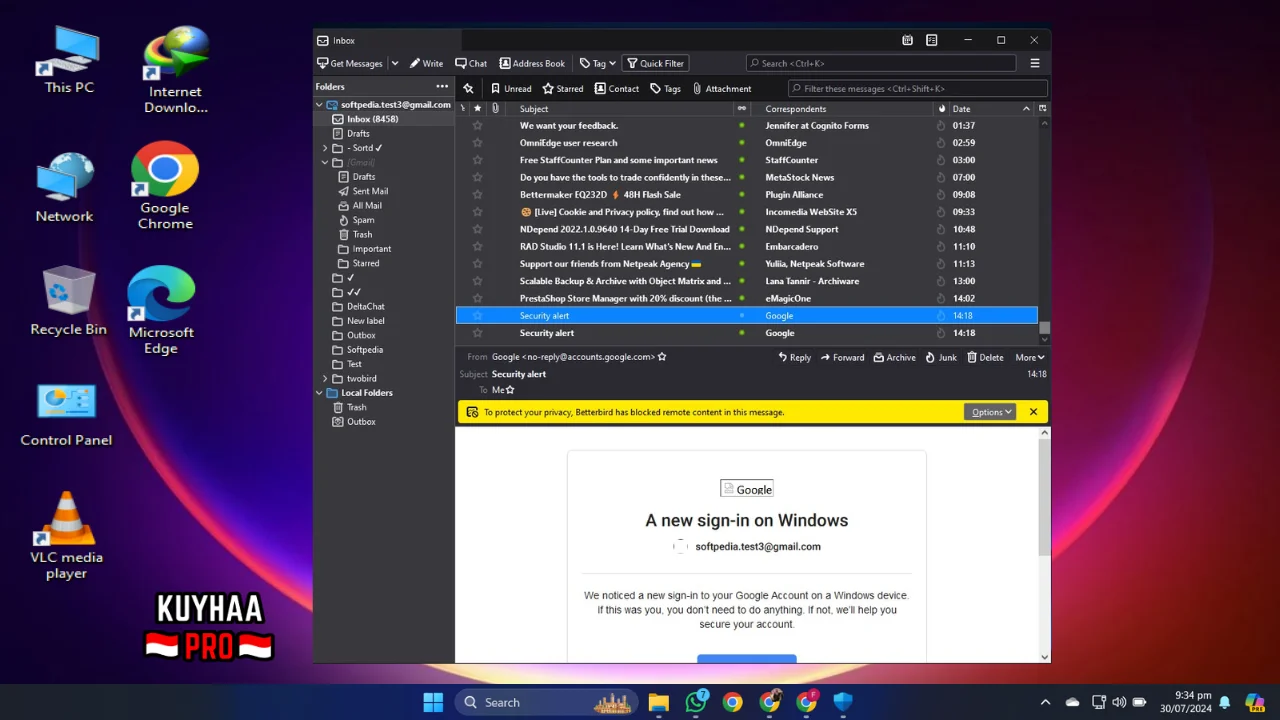Expand the - Sortd folder
Screen dimensions: 1280x720
tap(325, 148)
